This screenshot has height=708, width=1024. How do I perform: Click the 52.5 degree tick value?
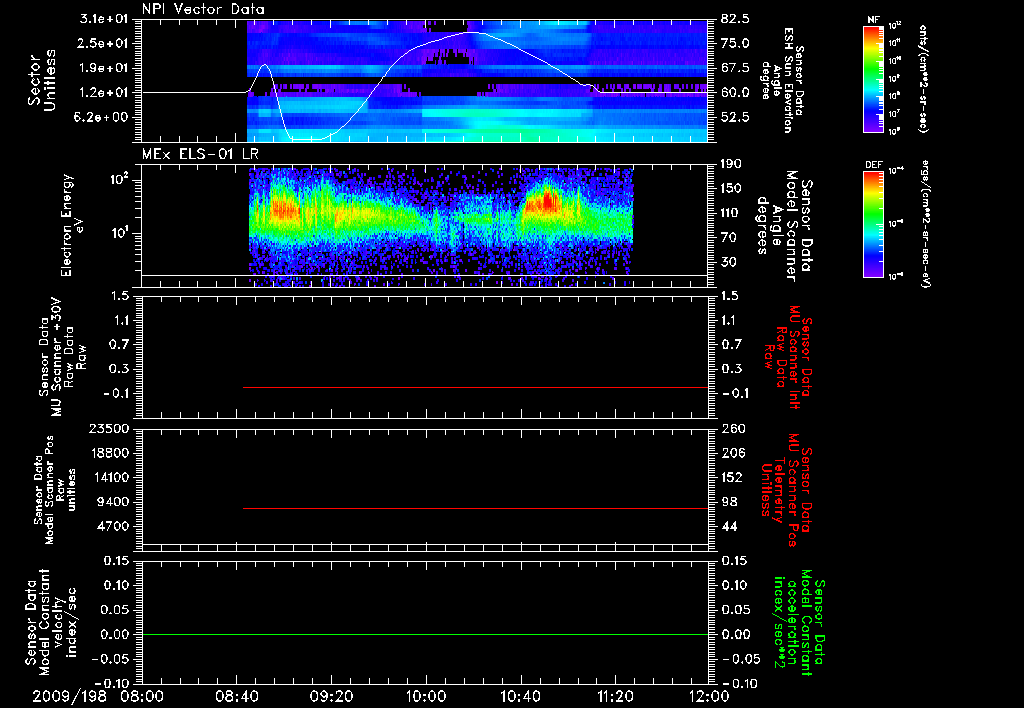pos(736,117)
